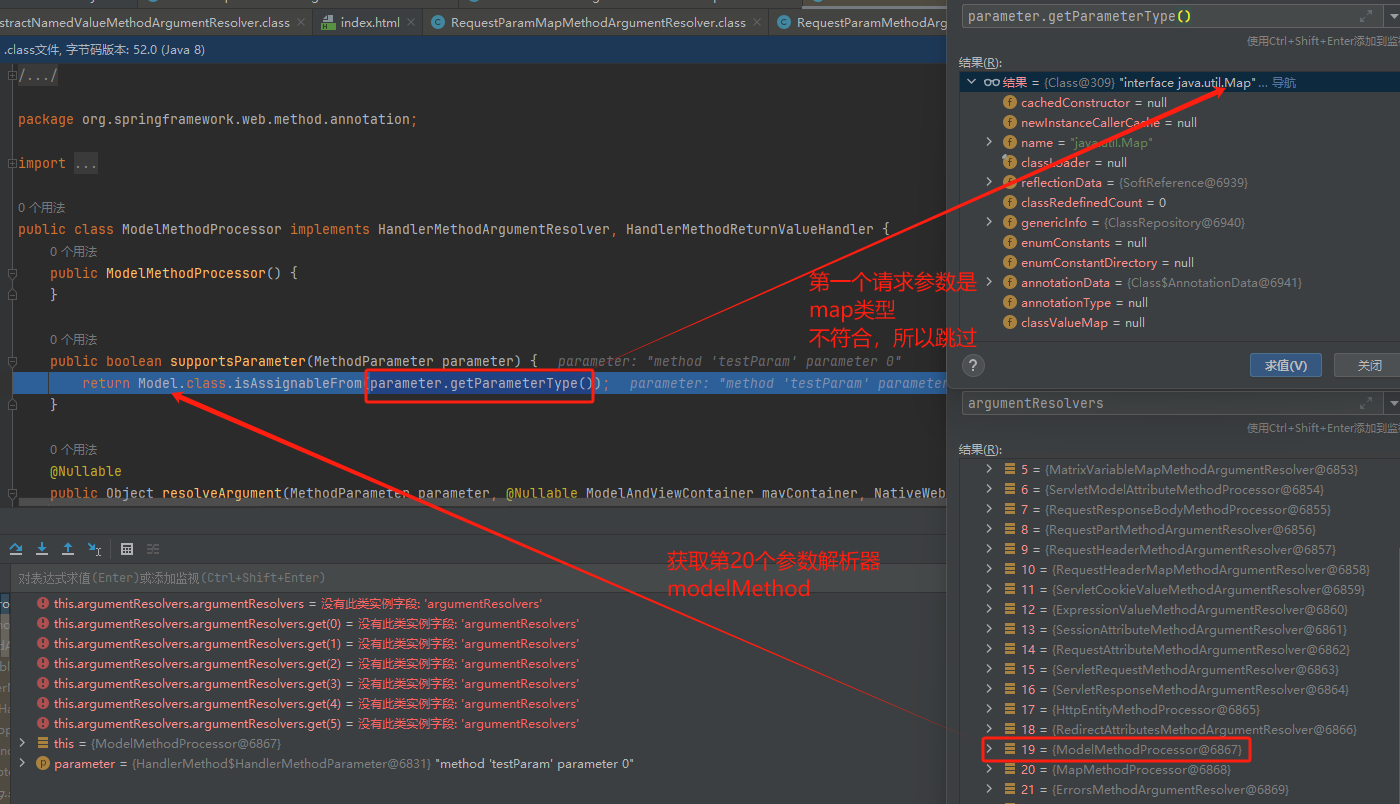
Task: Collapse the 结果 result node
Action: pos(971,83)
